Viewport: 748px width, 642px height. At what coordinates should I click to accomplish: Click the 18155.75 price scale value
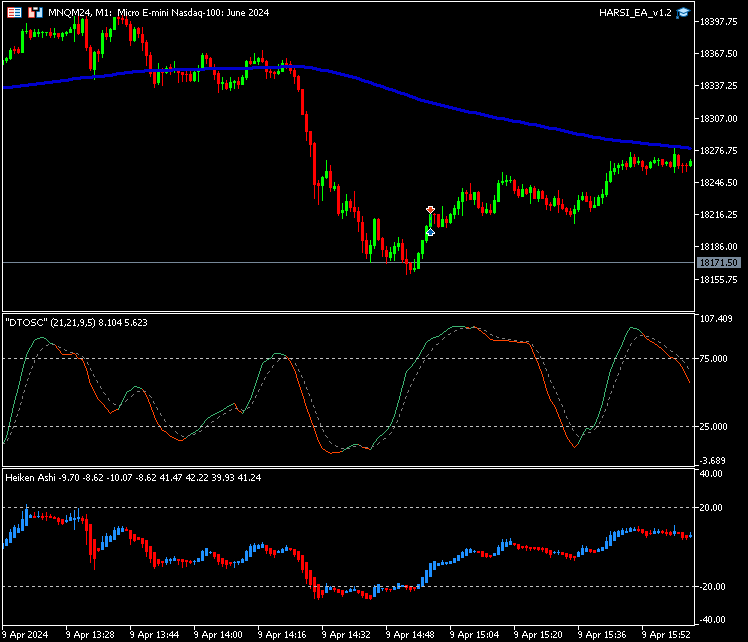pos(718,280)
